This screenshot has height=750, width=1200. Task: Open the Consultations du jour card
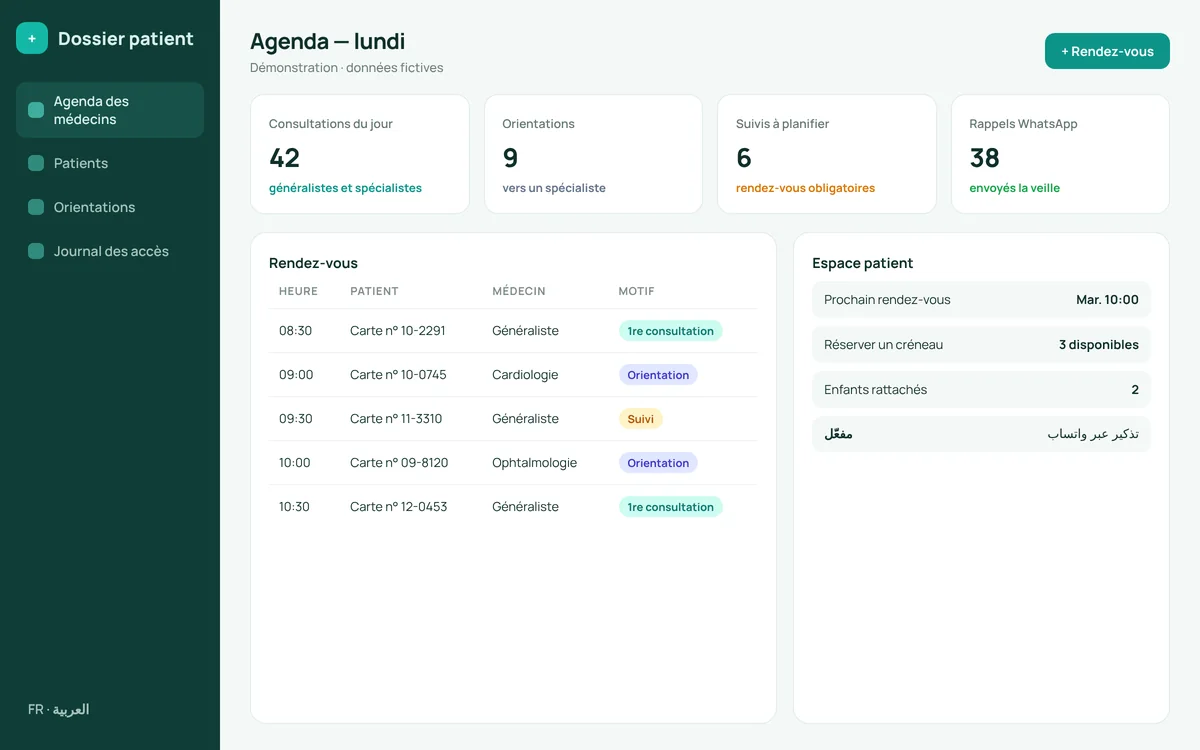360,154
